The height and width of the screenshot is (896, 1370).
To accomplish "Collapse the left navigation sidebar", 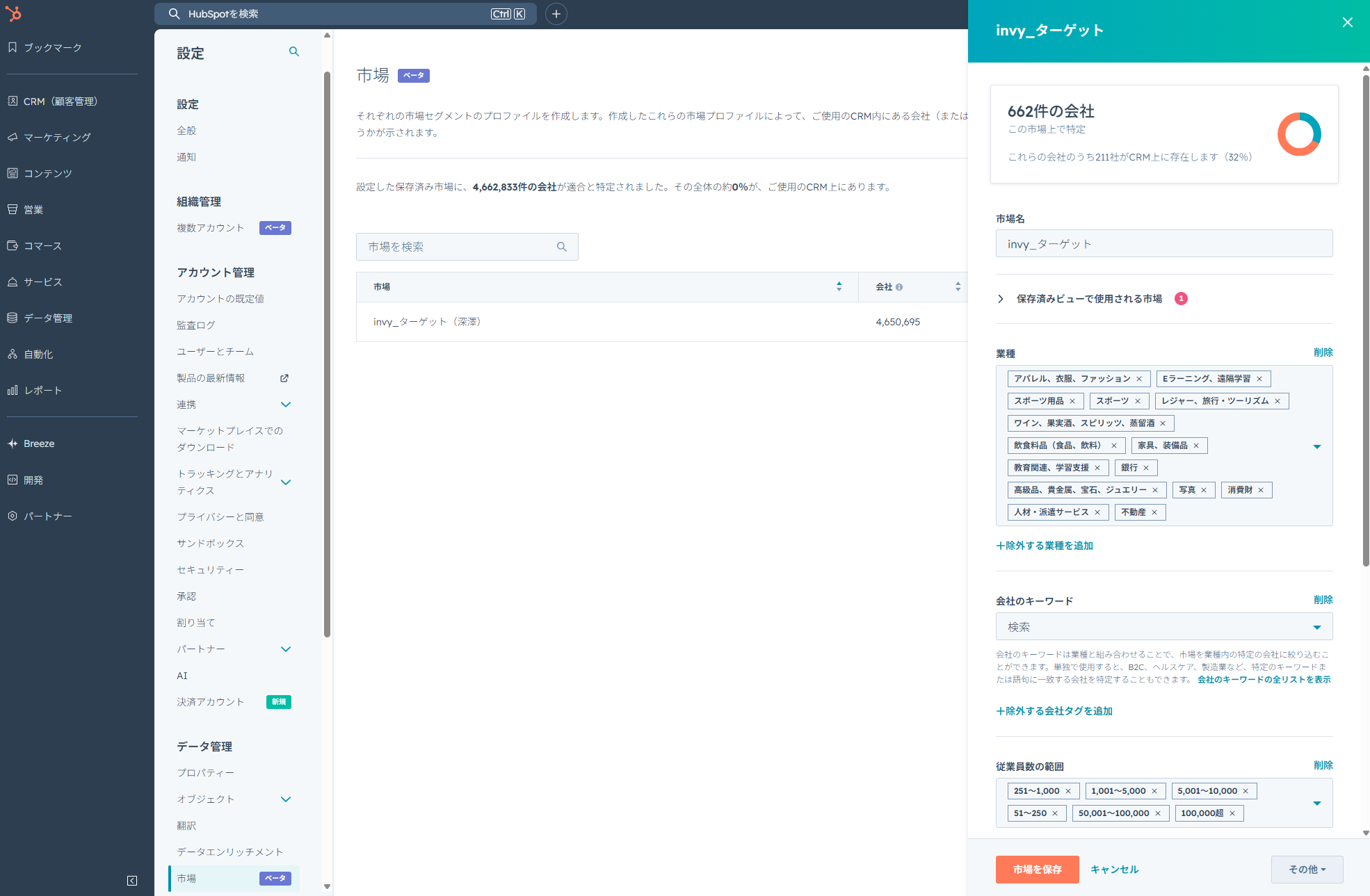I will click(132, 881).
